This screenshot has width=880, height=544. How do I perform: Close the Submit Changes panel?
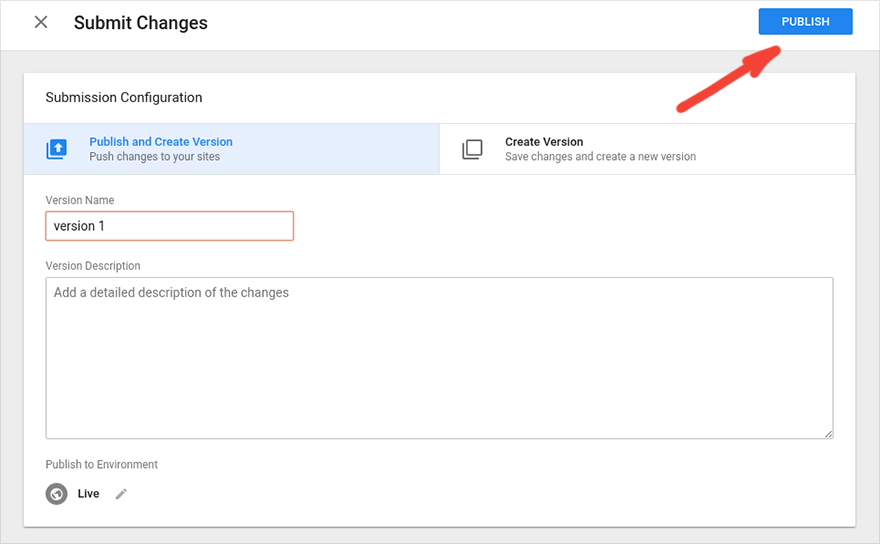[41, 22]
